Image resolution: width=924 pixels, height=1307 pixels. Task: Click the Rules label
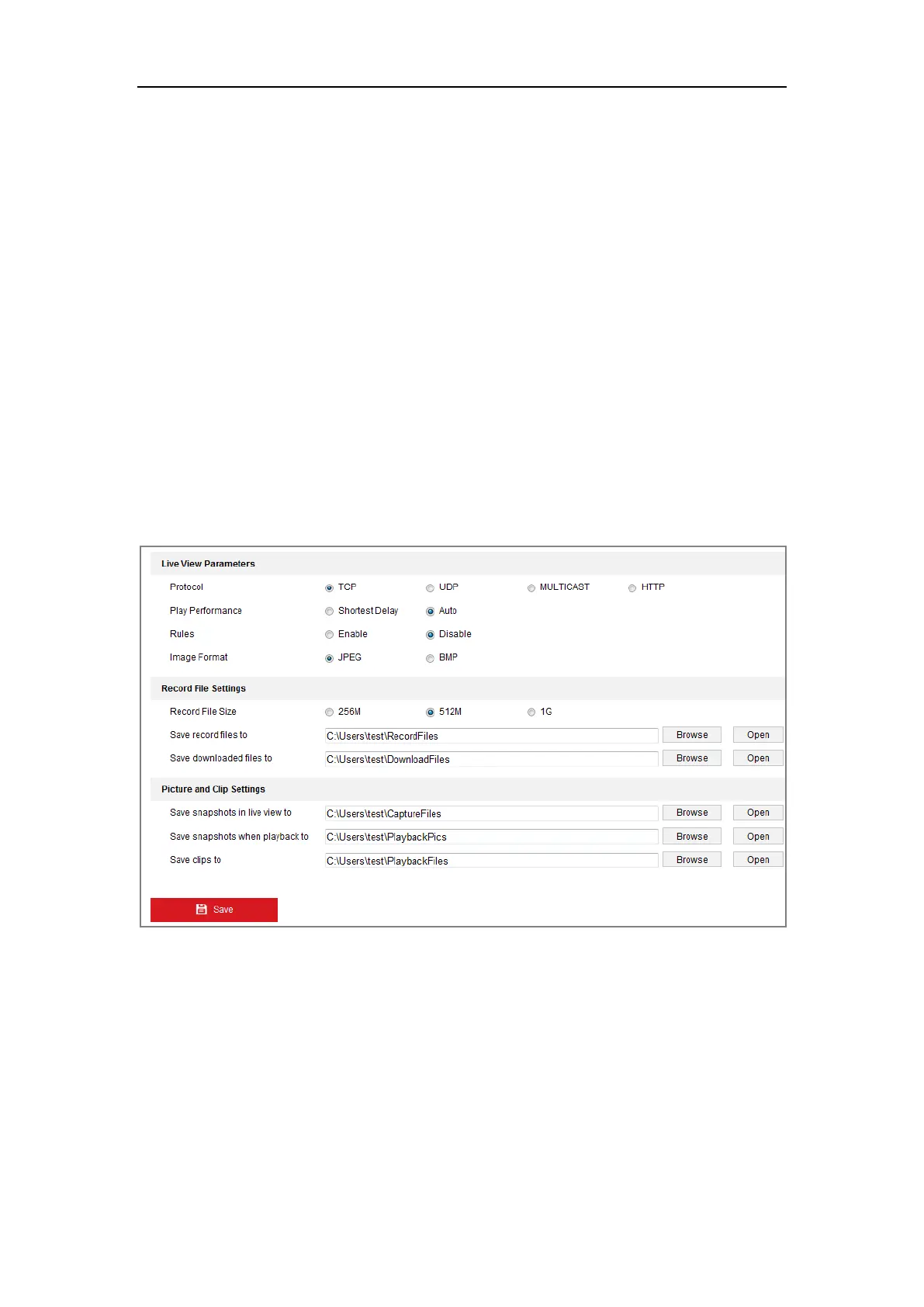pyautogui.click(x=182, y=634)
